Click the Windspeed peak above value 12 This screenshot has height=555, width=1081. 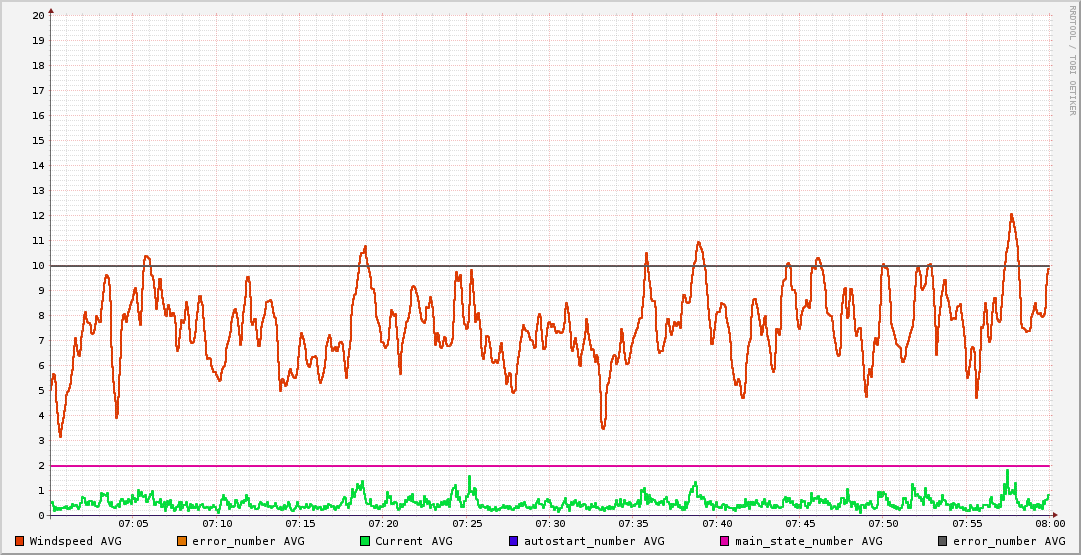(1011, 214)
